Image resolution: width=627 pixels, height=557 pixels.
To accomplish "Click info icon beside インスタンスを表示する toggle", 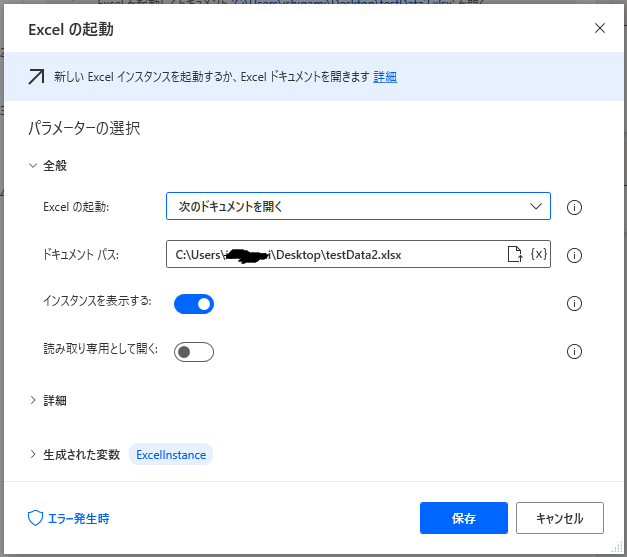I will click(x=574, y=304).
